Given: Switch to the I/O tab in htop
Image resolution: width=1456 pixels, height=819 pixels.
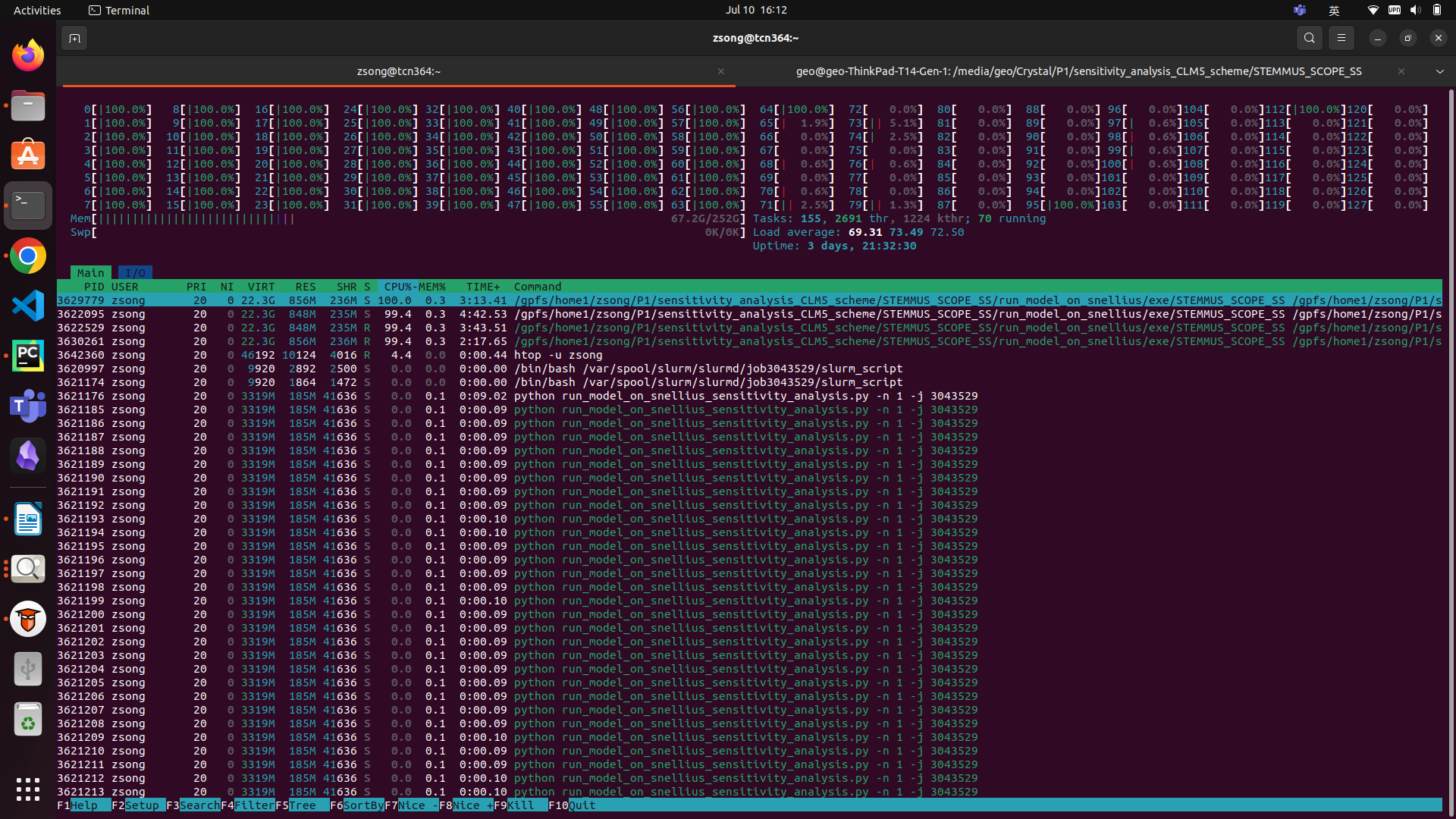Looking at the screenshot, I should (x=135, y=272).
